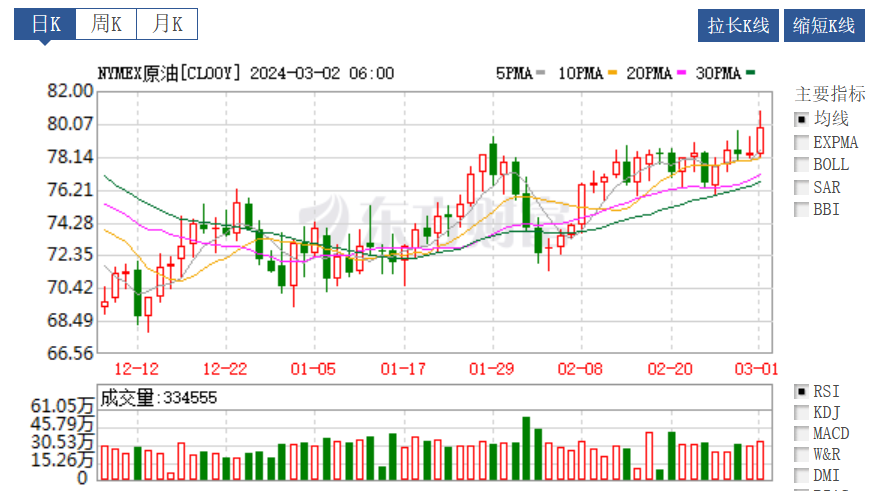Click the NYMEX原油[CL00Y] chart title
Viewport: 884px width, 491px height.
169,73
